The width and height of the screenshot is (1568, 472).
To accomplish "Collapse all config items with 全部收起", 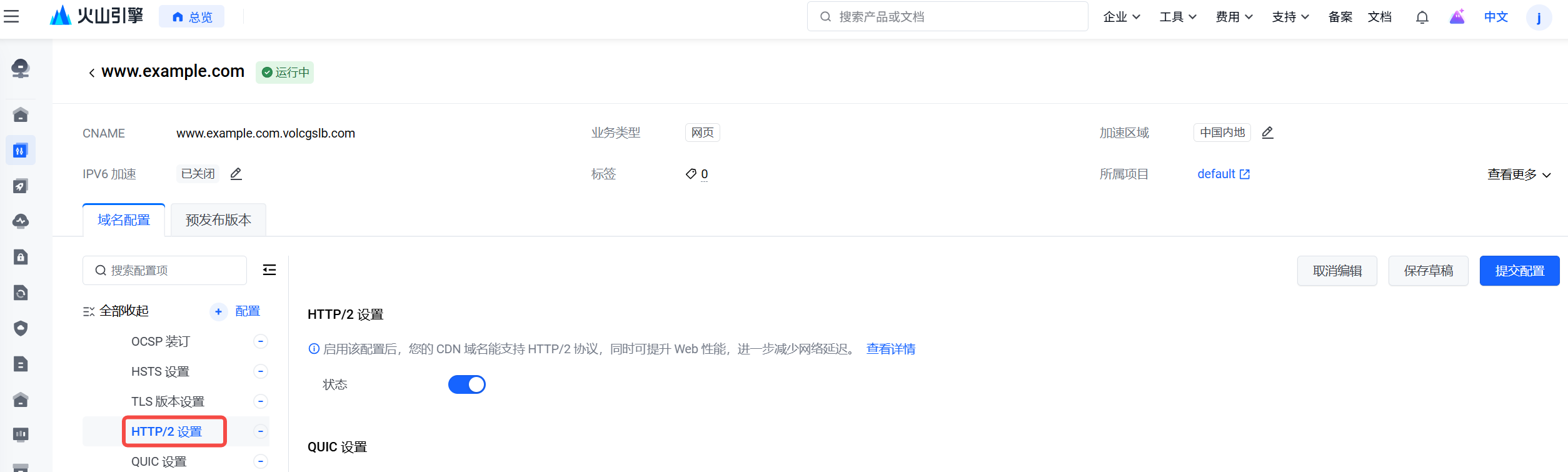I will [x=116, y=311].
